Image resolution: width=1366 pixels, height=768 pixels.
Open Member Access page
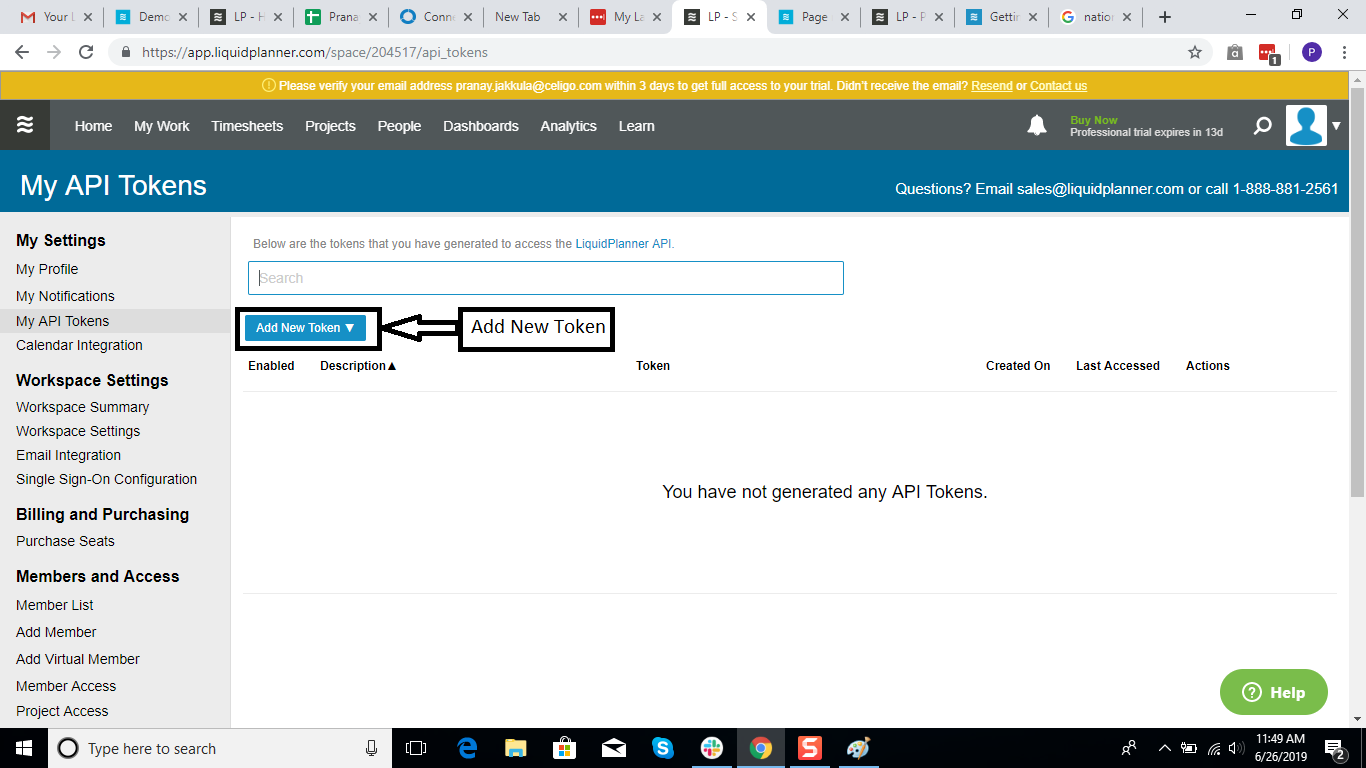pos(66,686)
